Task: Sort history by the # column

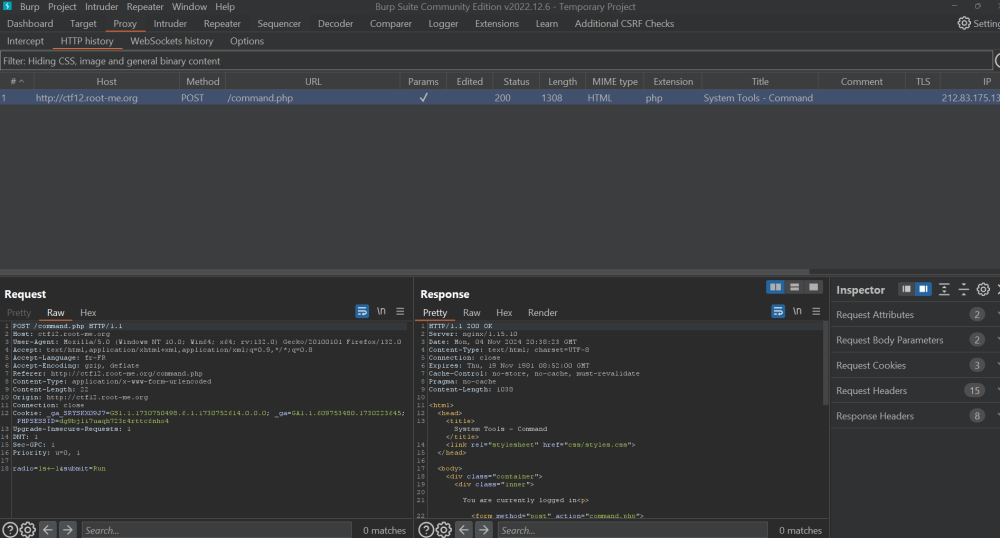Action: [17, 81]
